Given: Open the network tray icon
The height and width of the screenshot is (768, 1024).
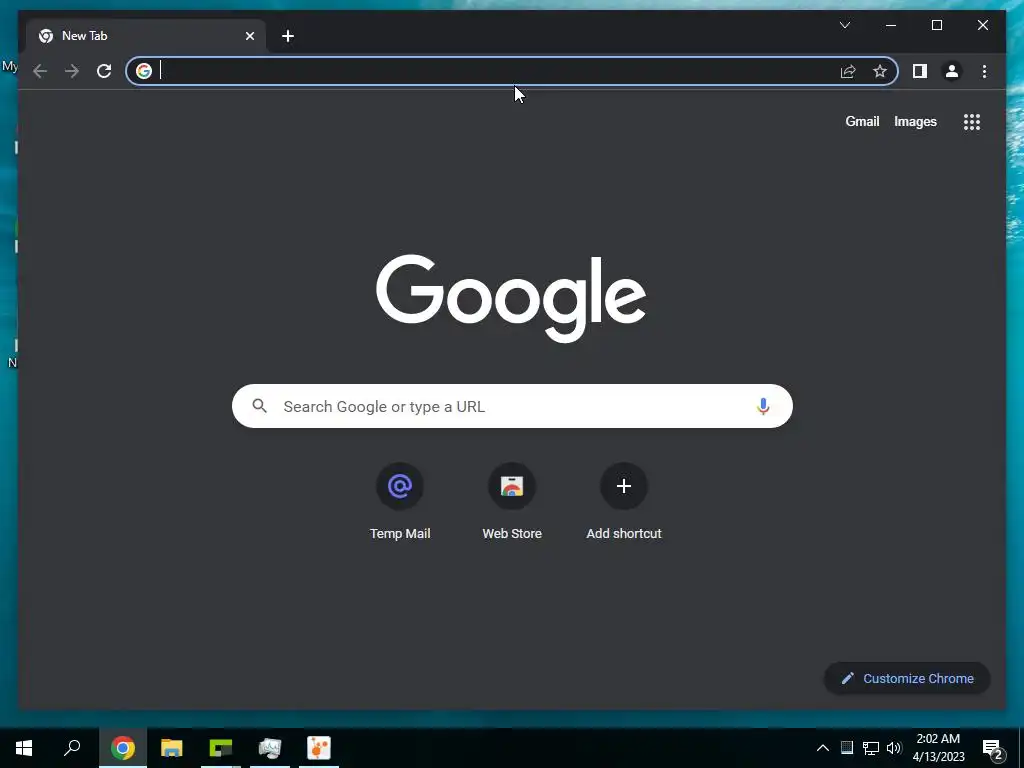Looking at the screenshot, I should coord(871,748).
